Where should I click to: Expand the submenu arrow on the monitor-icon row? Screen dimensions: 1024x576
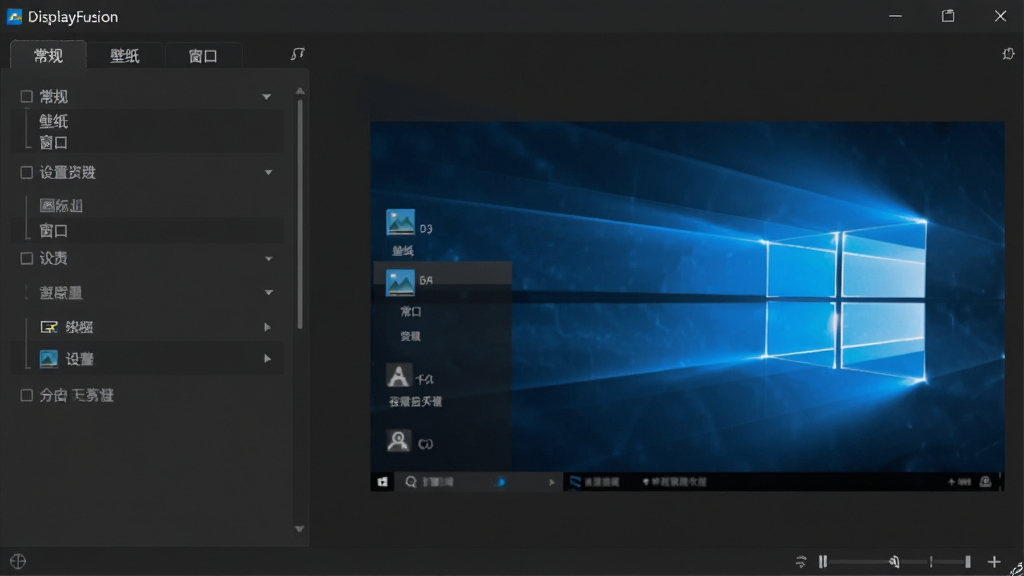[x=267, y=327]
